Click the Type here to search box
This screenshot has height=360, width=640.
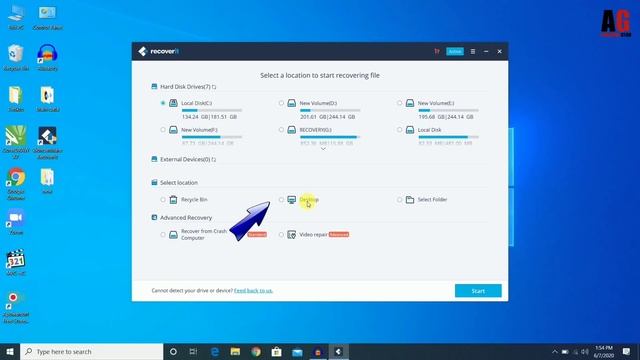pos(91,352)
